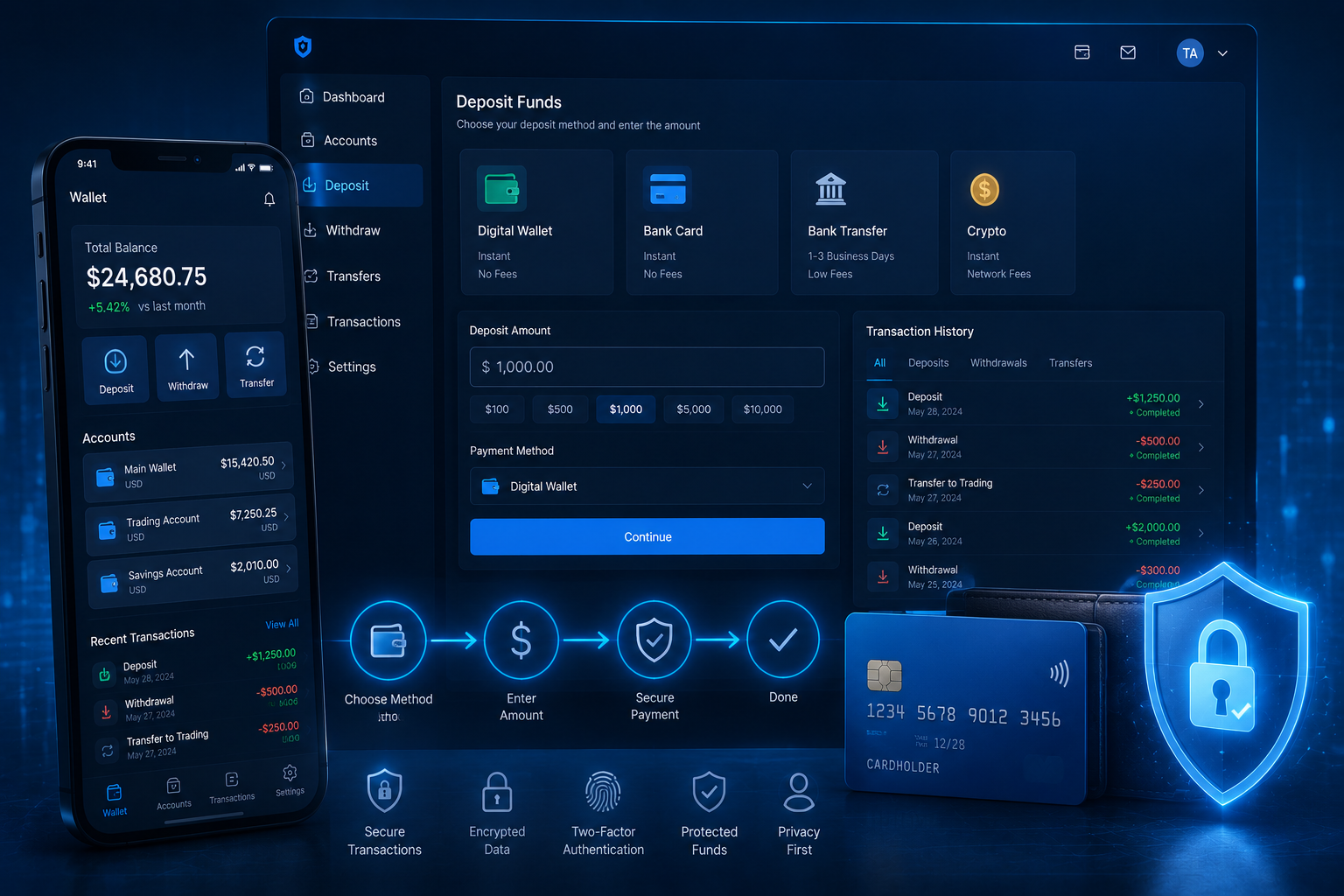This screenshot has width=1344, height=896.
Task: Click the Encrypted Data padlock icon
Action: pos(497,792)
